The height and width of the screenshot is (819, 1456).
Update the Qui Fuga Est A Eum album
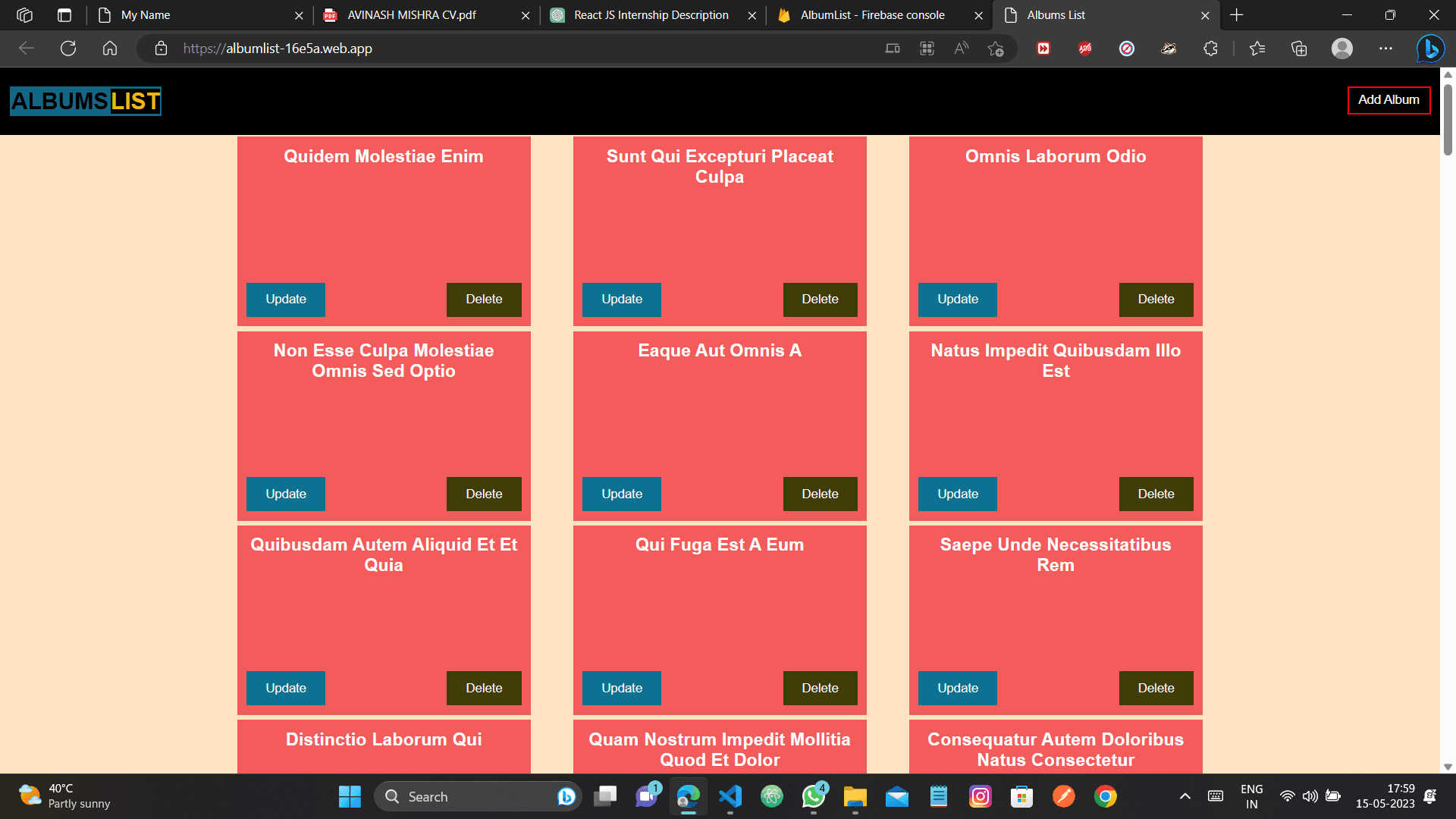click(622, 688)
